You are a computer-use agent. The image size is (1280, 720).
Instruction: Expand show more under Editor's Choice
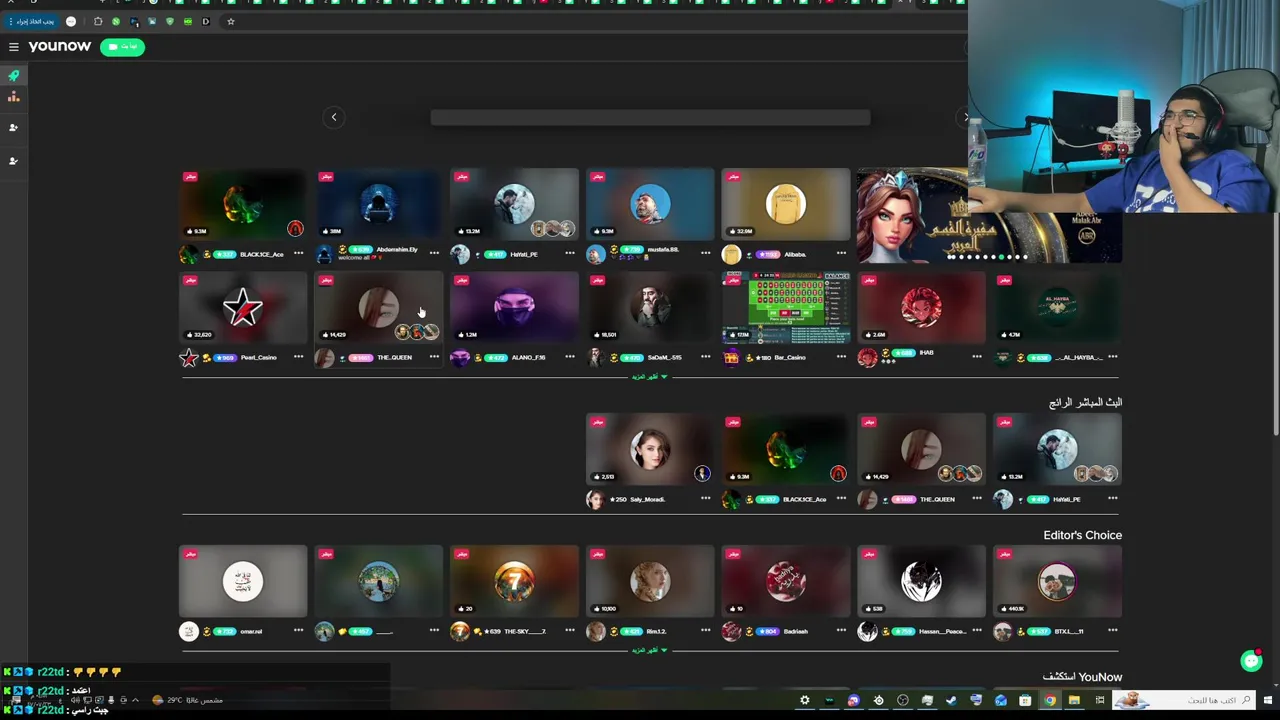click(x=651, y=650)
